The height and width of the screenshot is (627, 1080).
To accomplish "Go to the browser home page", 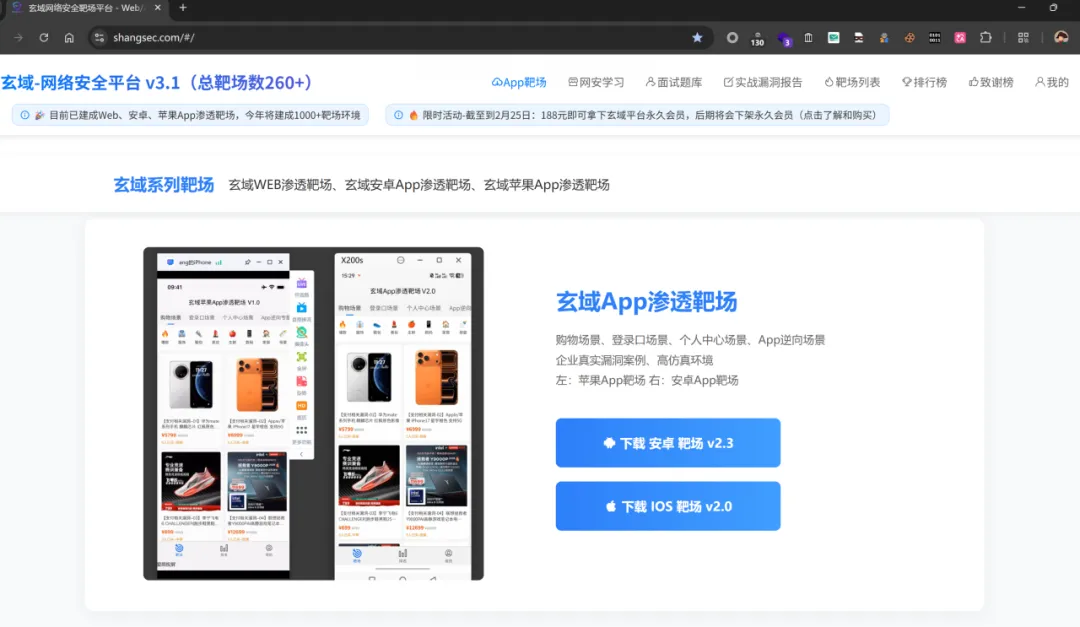I will [x=69, y=38].
